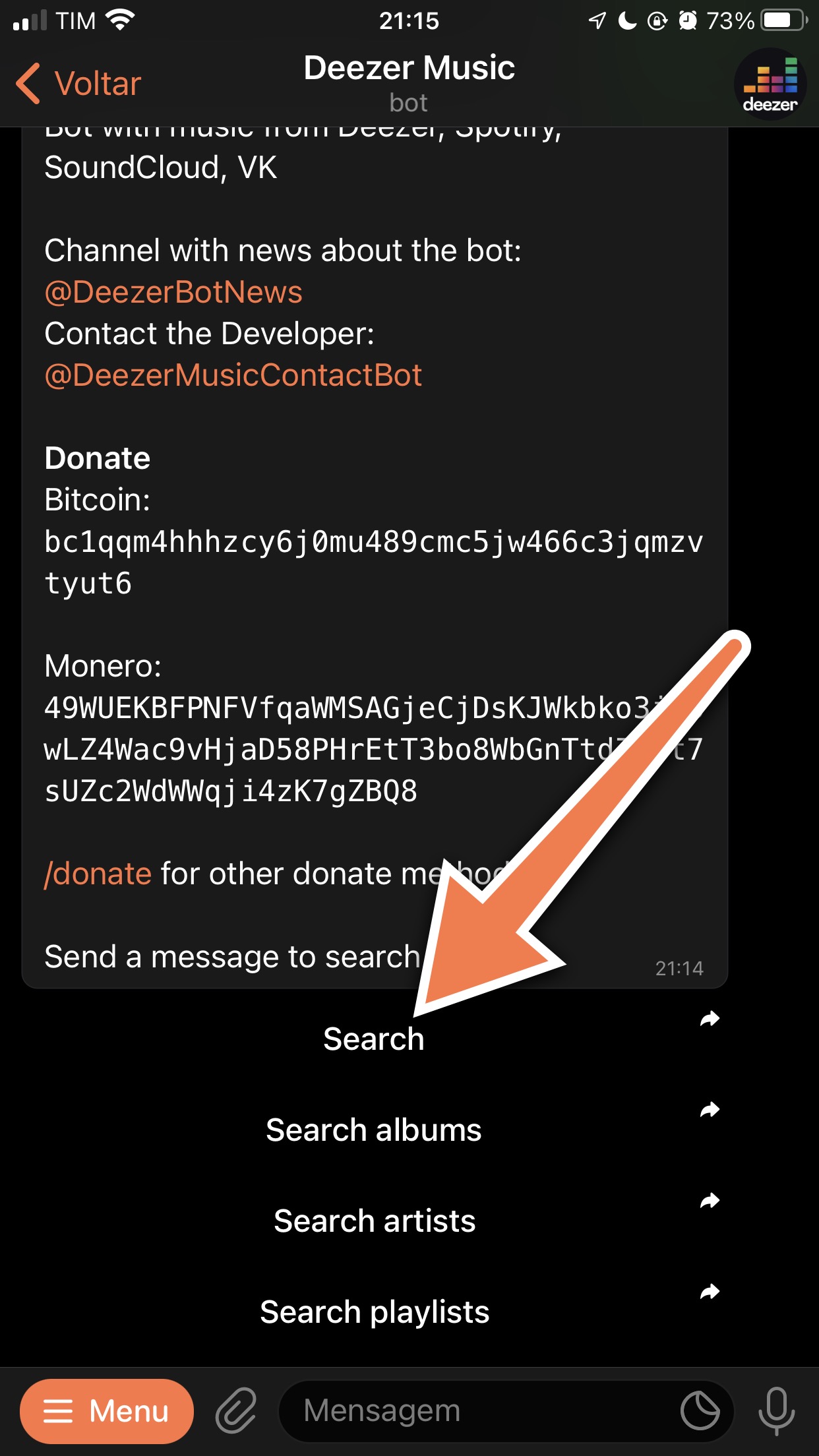Tap the Deezer bot profile avatar
The width and height of the screenshot is (819, 1456).
(x=770, y=84)
